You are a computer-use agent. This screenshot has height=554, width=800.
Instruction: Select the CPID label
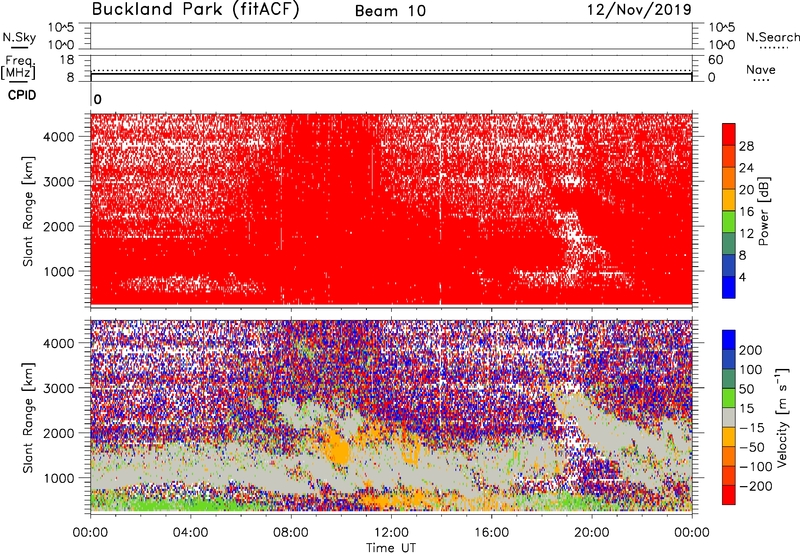[22, 95]
